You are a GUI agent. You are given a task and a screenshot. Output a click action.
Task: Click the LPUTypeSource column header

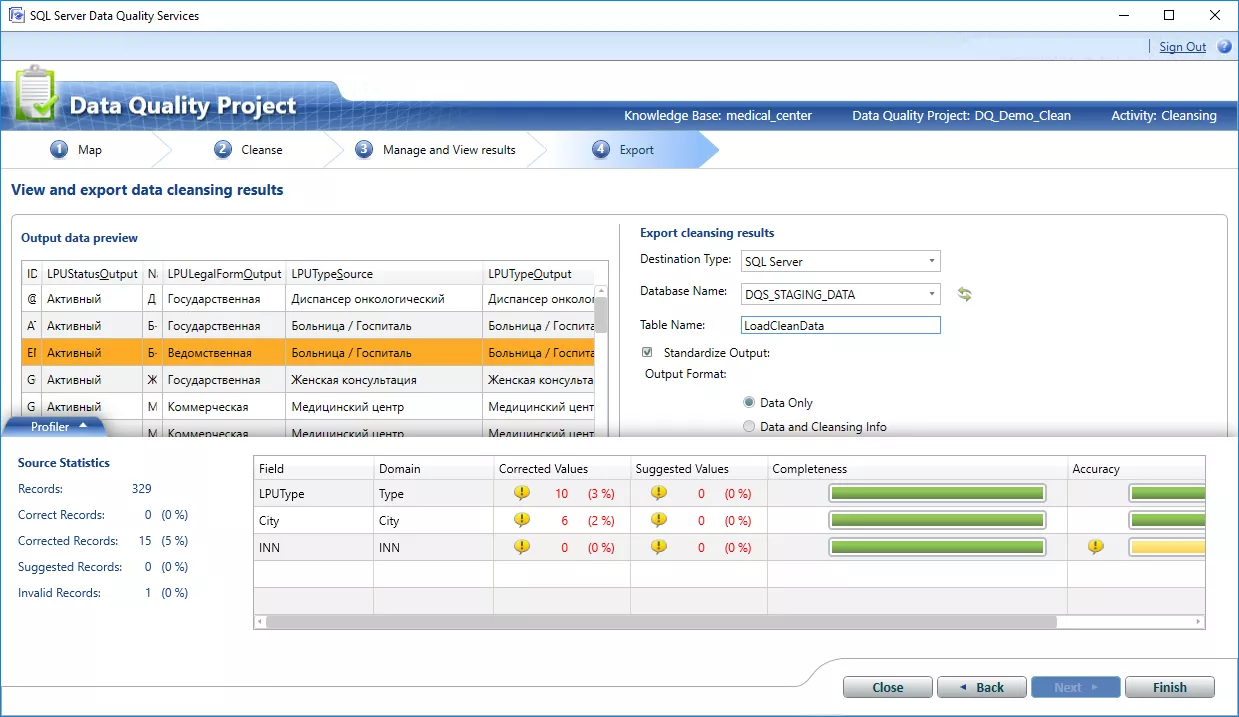[385, 273]
